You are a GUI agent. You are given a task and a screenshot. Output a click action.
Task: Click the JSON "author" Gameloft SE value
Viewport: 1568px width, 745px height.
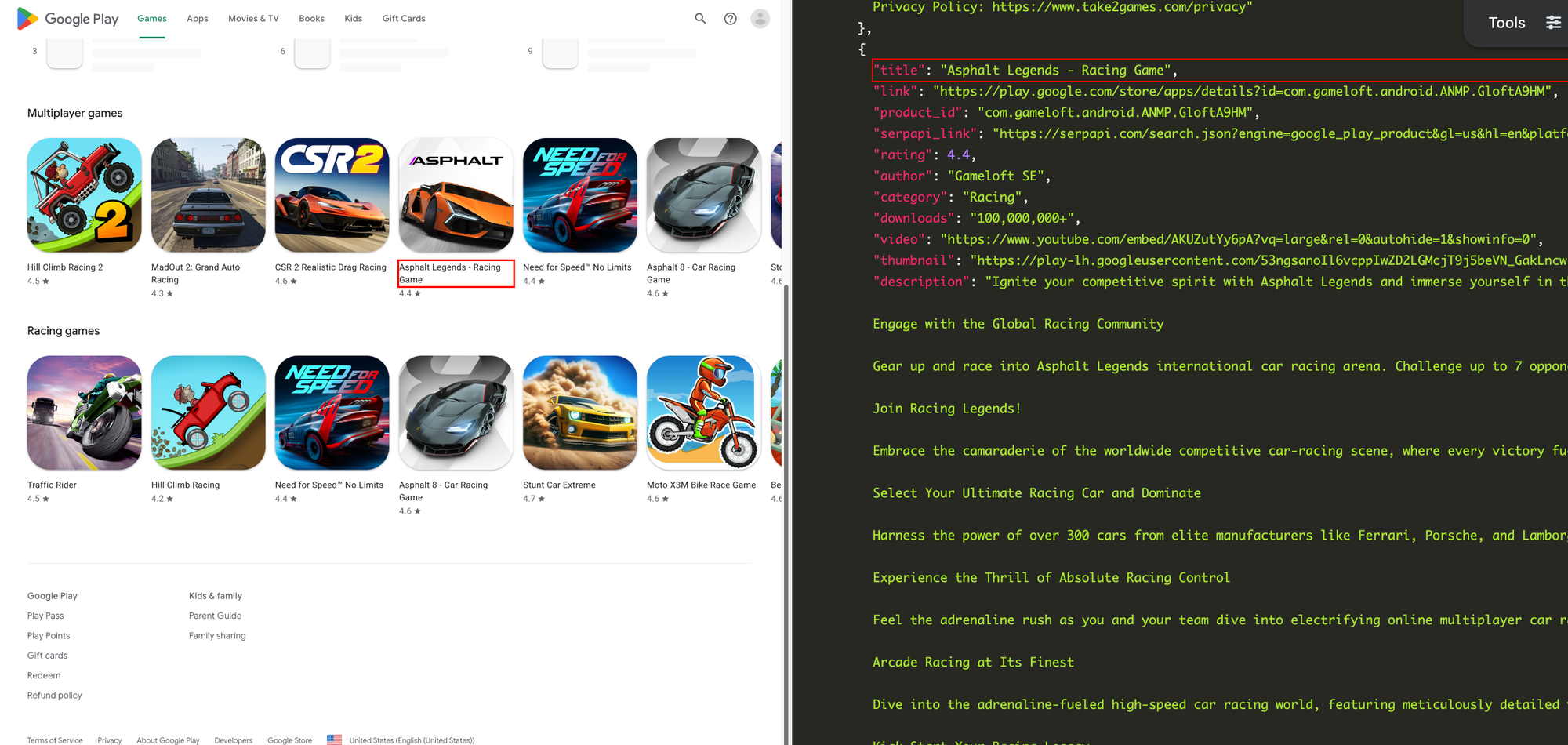(995, 176)
